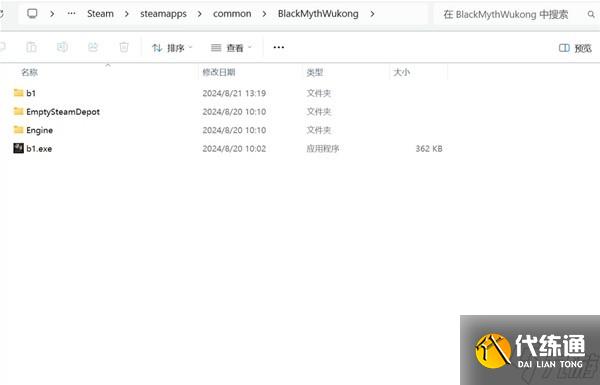
Task: Open the 查看 view dropdown
Action: click(x=231, y=48)
